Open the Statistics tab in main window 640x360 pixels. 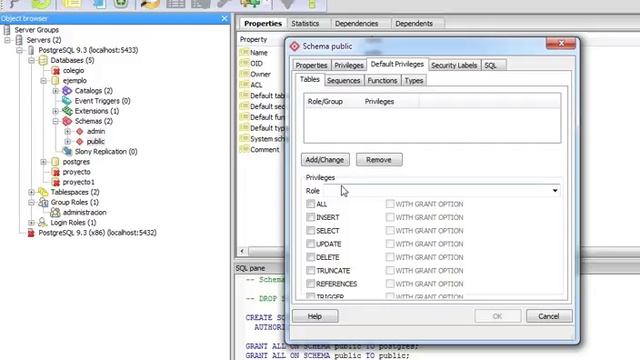(305, 24)
